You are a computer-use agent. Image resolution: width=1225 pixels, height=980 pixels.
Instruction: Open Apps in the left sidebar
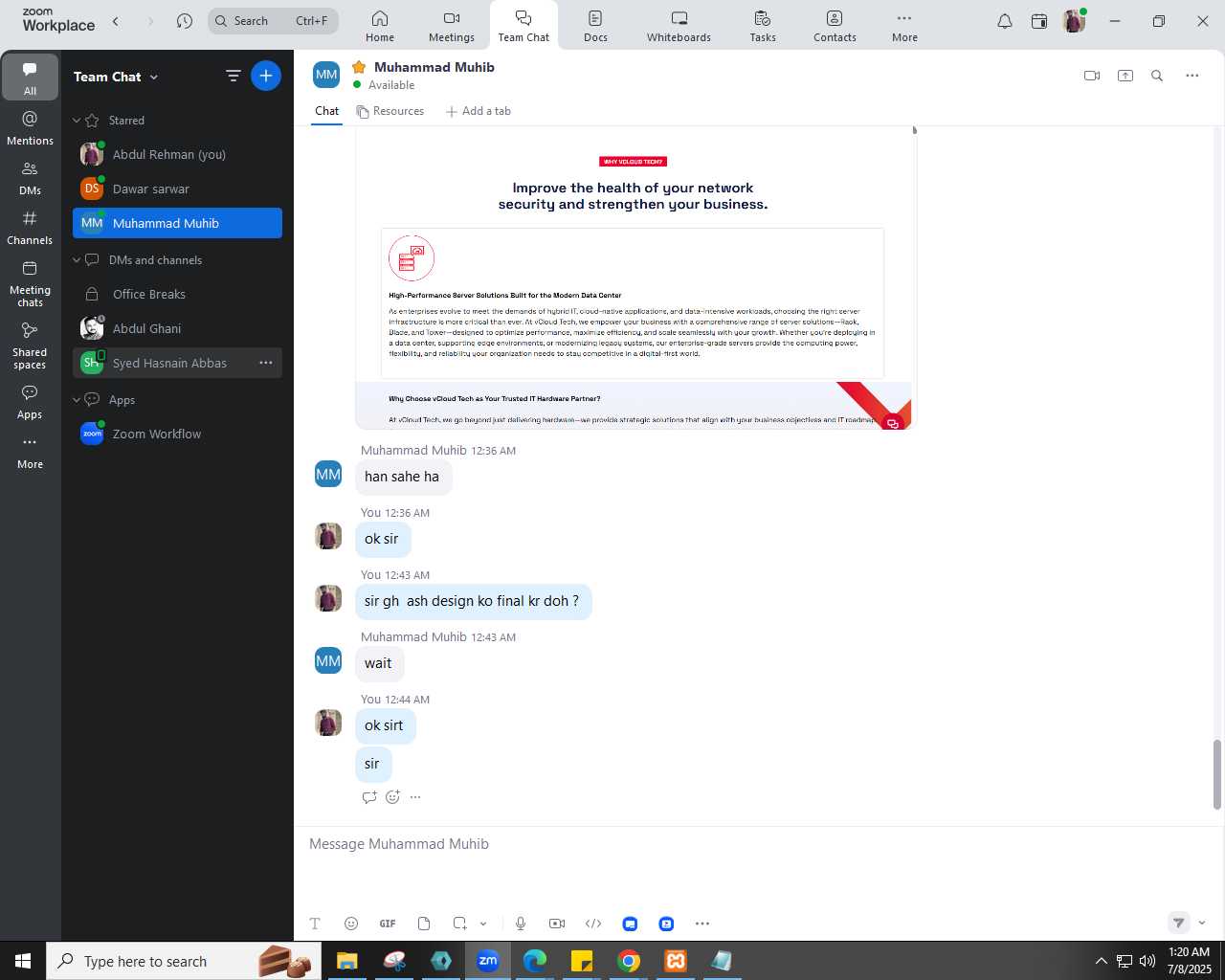tap(30, 402)
